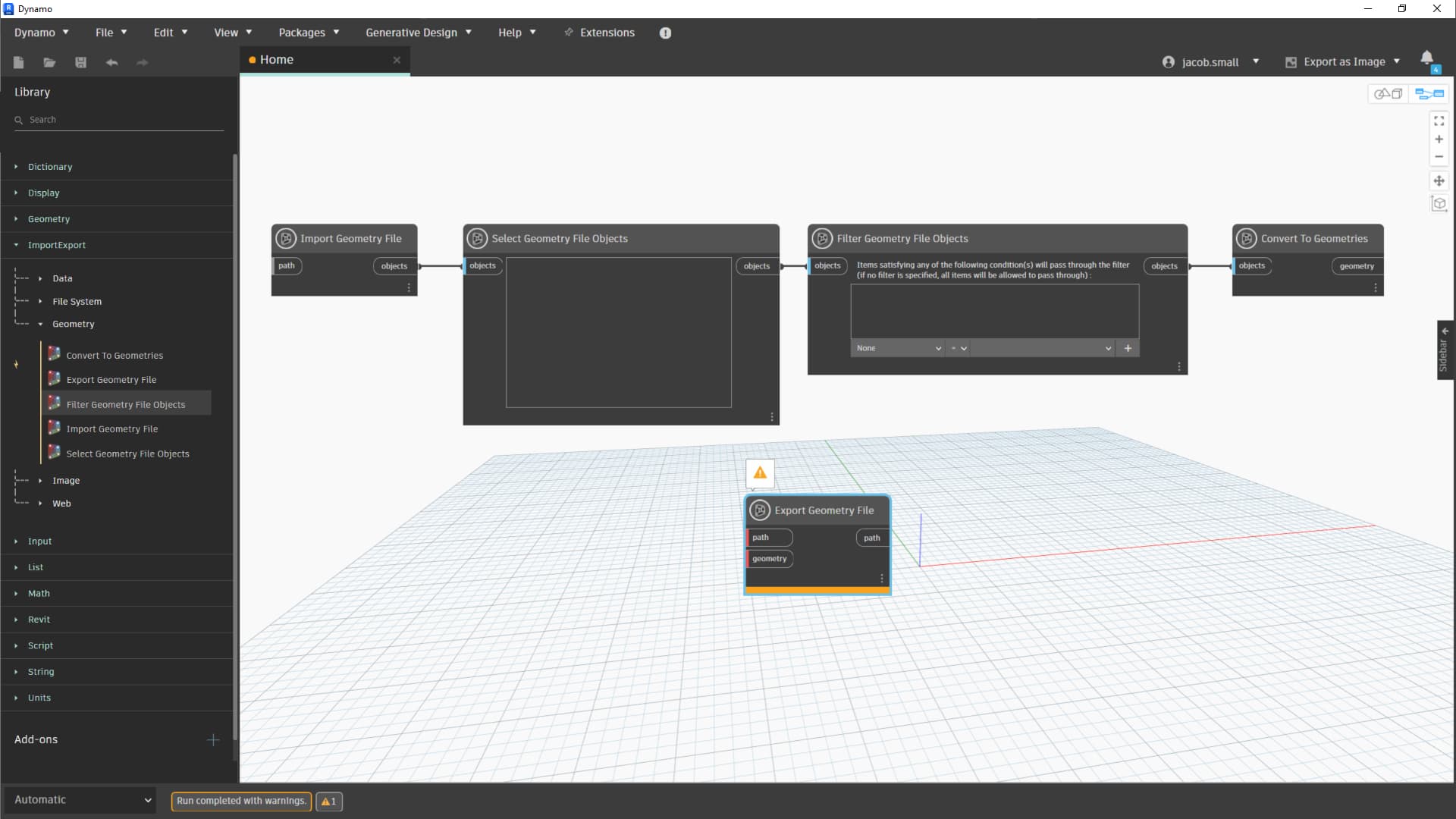Toggle the background 3D preview icon
This screenshot has height=819, width=1456.
tap(1389, 93)
